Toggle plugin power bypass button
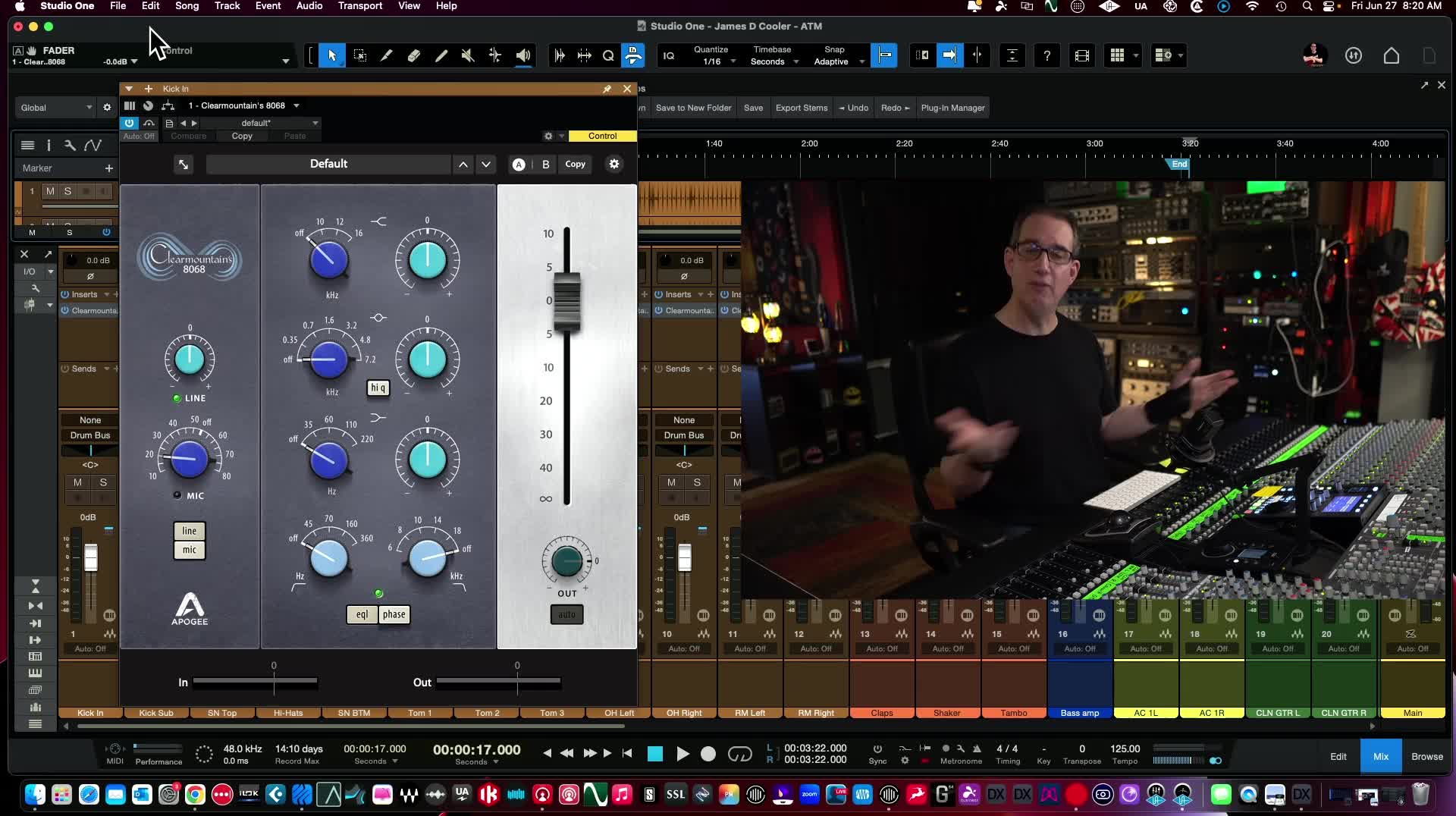This screenshot has width=1456, height=816. (x=130, y=123)
